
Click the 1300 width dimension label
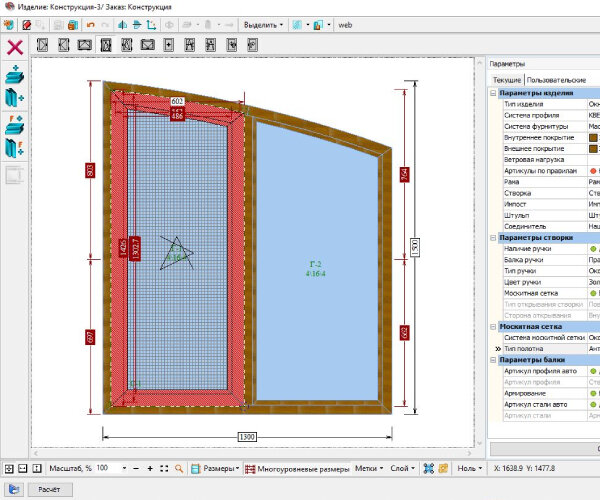coord(247,437)
